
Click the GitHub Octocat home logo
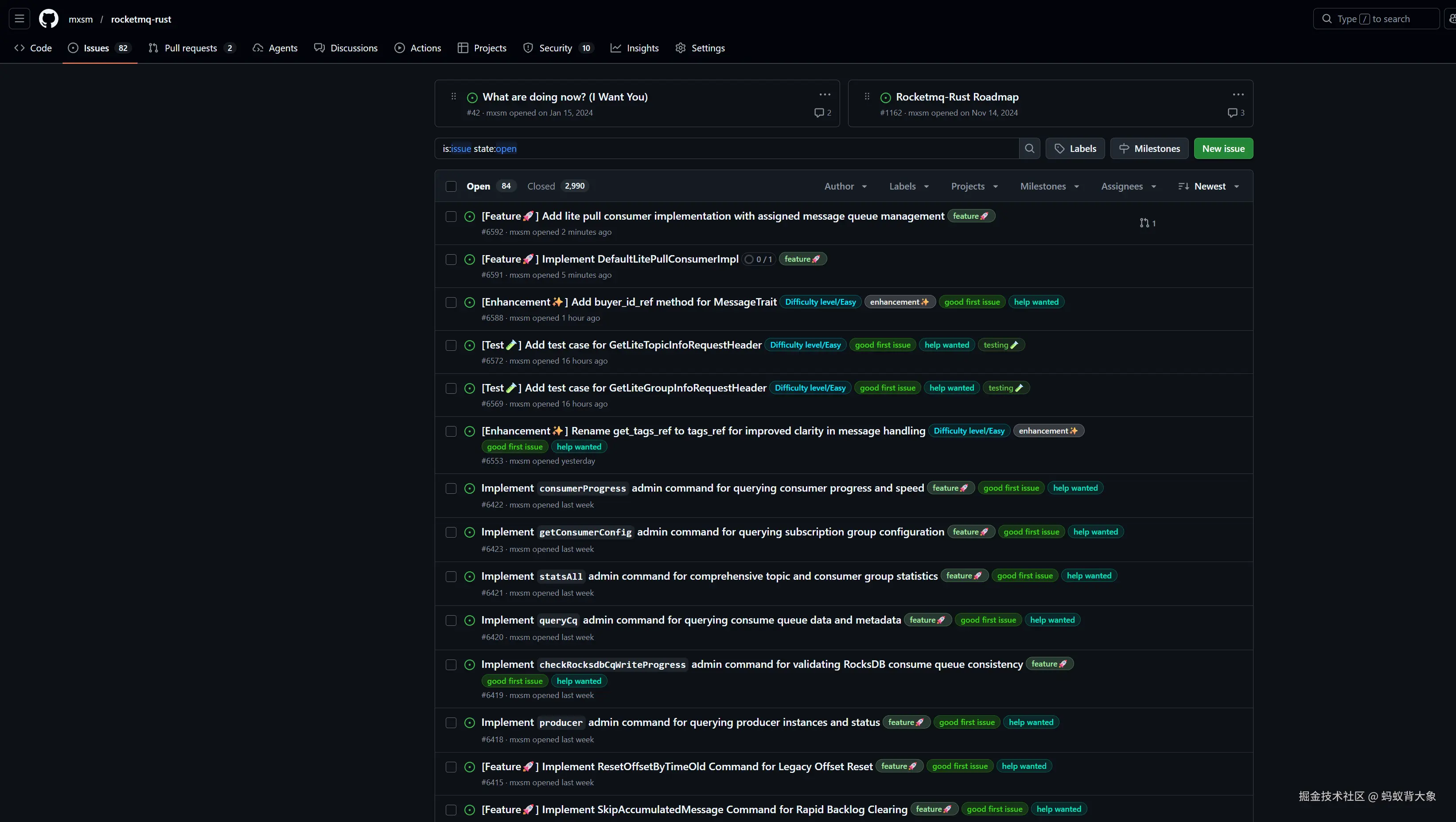49,19
